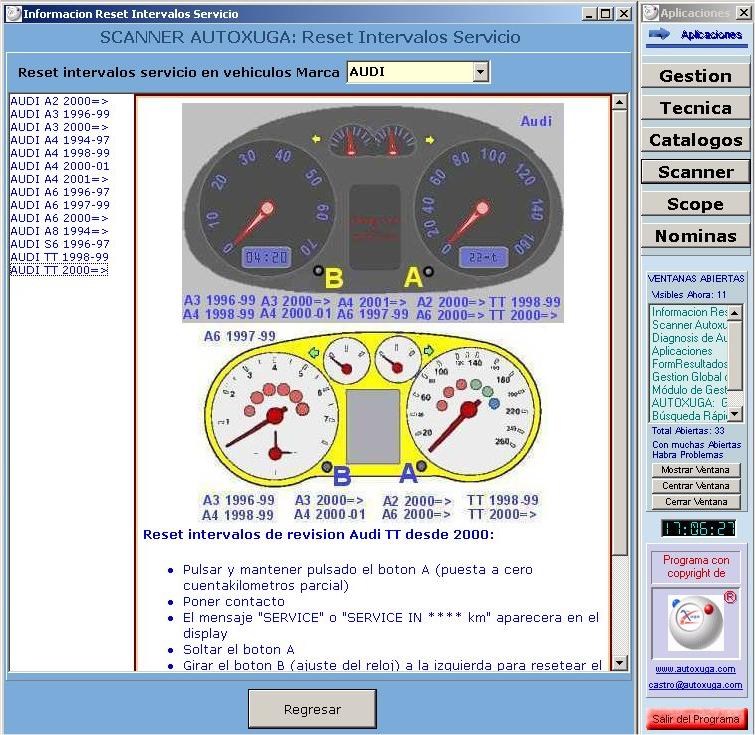Close the Aplicaciones side panel

click(743, 13)
